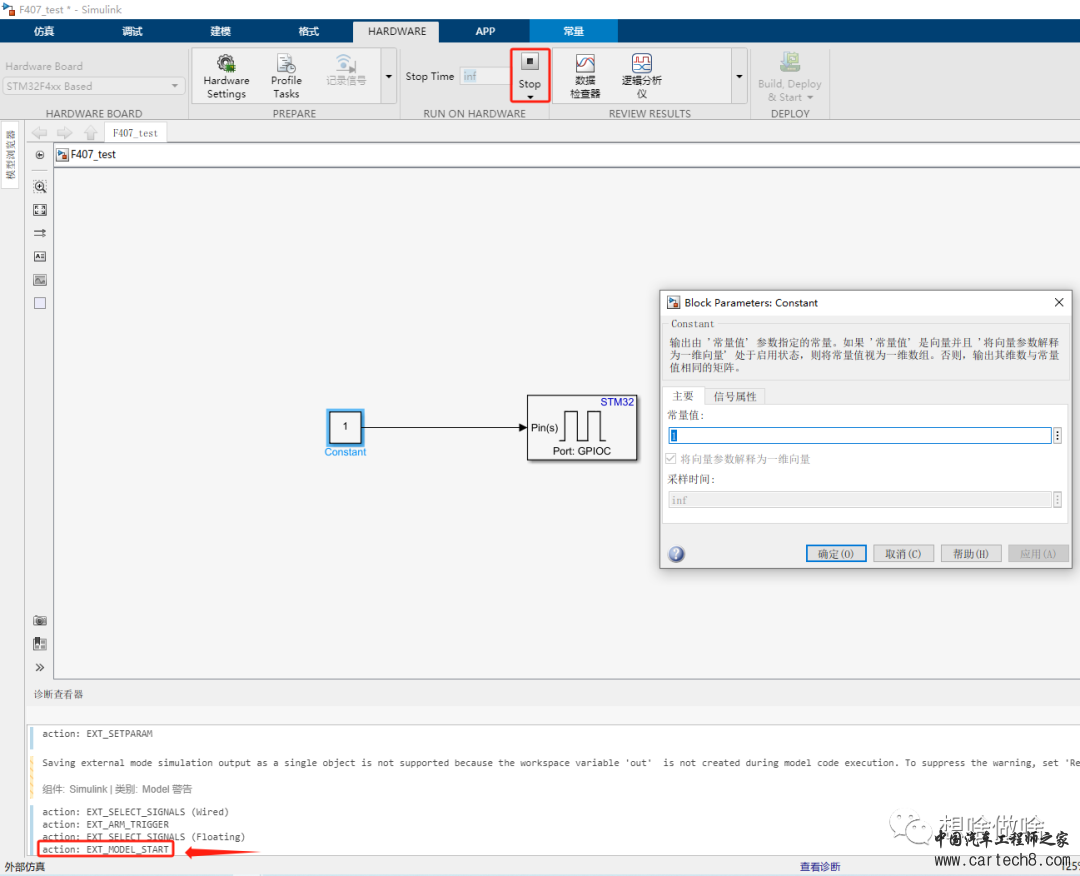Click the Stop Time field
Screen dimensions: 1080x876
tap(484, 76)
